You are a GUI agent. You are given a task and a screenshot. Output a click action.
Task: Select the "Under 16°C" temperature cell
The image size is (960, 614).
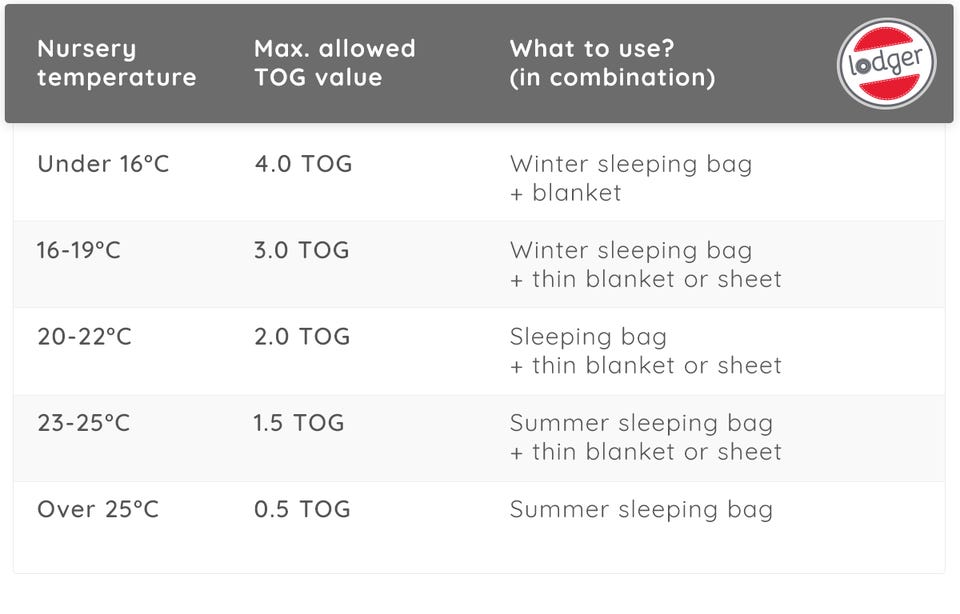(103, 164)
